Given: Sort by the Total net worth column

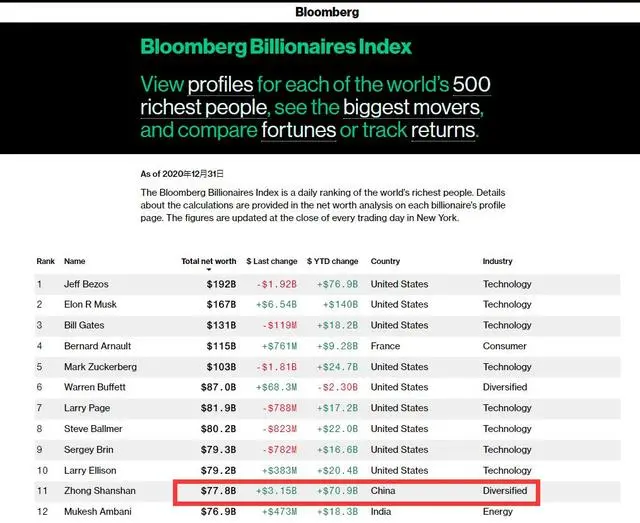Looking at the screenshot, I should coord(208,261).
